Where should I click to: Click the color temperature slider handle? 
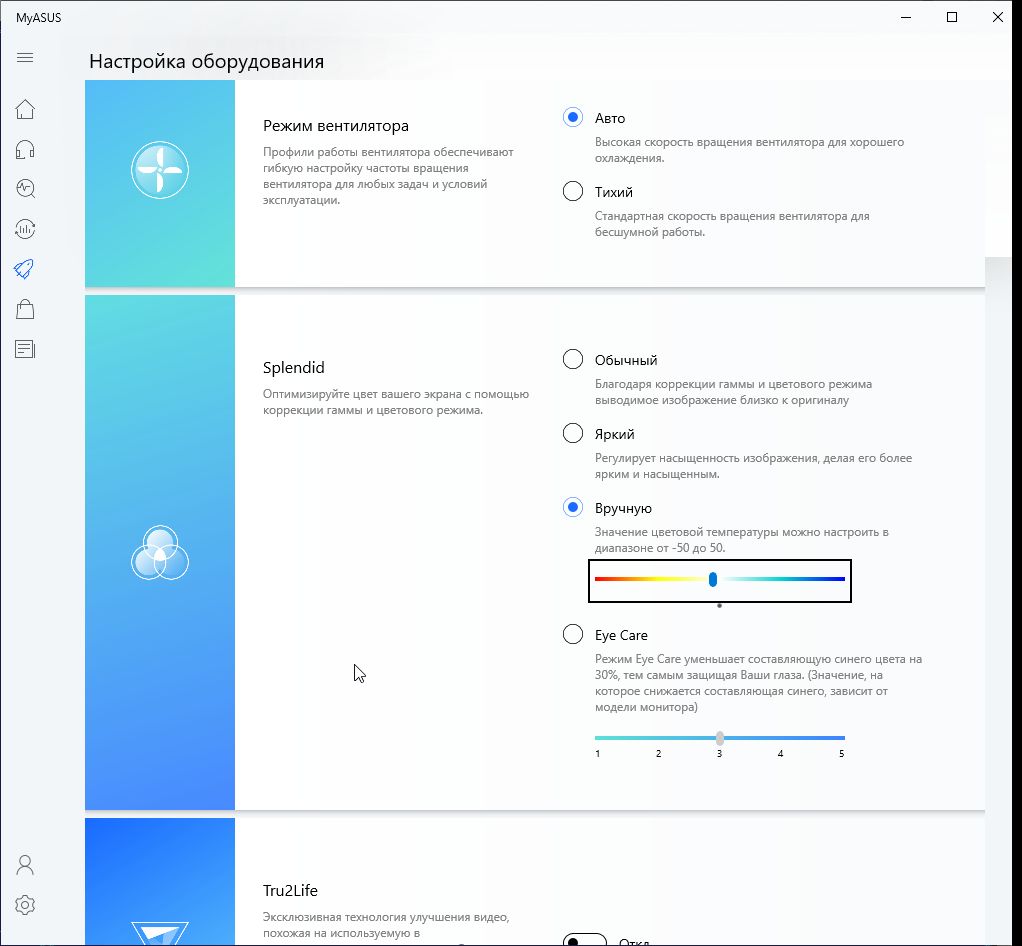pyautogui.click(x=712, y=579)
